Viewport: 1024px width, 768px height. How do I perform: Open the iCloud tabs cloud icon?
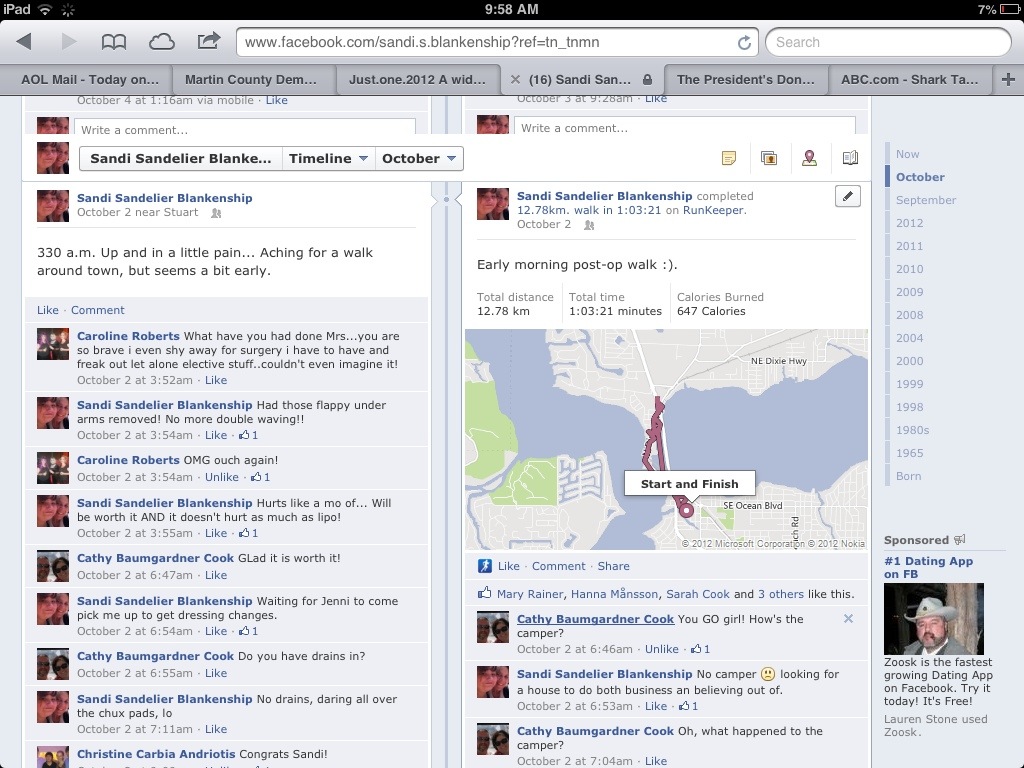pos(161,42)
